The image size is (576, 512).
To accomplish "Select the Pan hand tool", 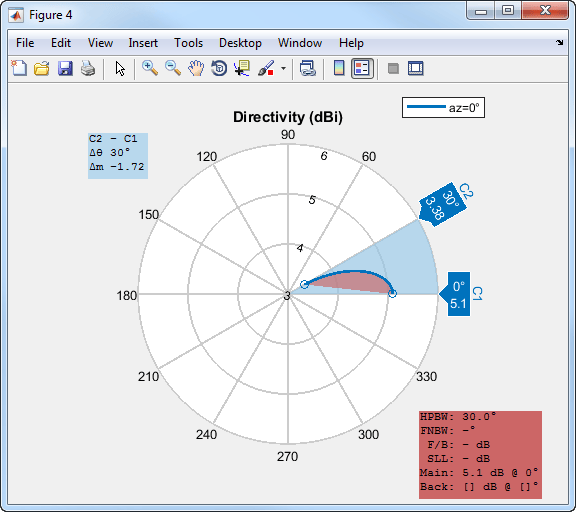I will (196, 68).
